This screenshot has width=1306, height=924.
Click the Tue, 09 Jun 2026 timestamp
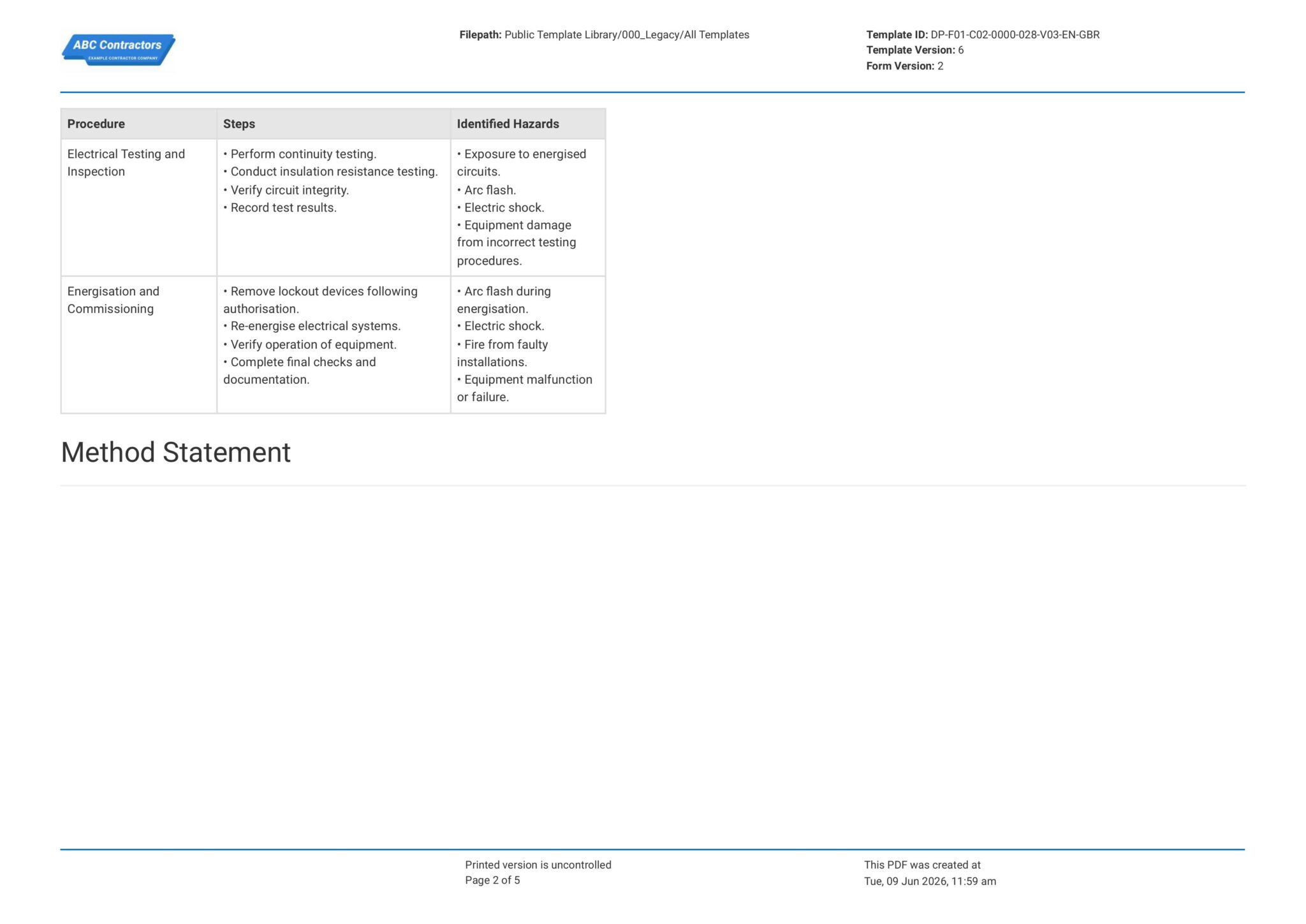(x=930, y=881)
